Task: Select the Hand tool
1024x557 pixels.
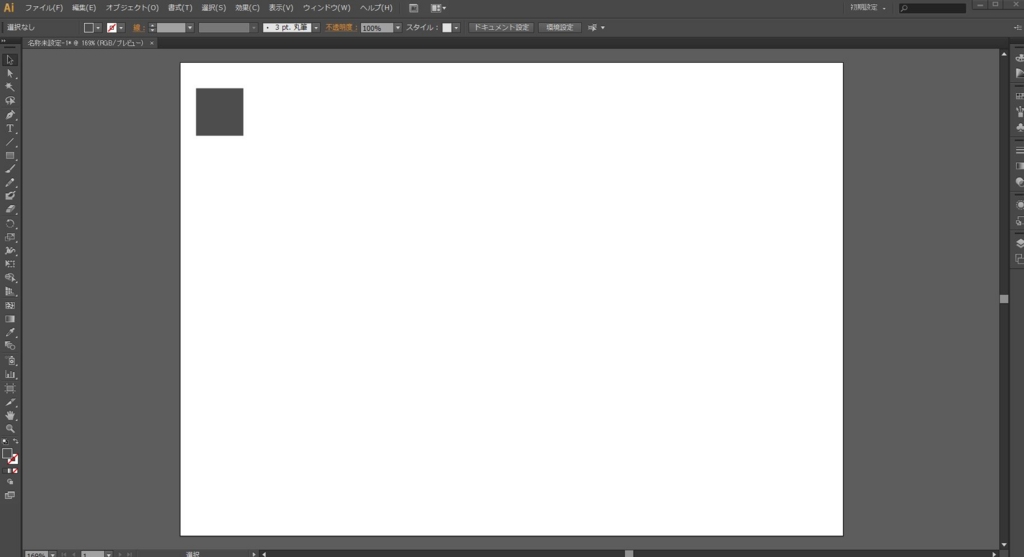Action: pos(10,415)
